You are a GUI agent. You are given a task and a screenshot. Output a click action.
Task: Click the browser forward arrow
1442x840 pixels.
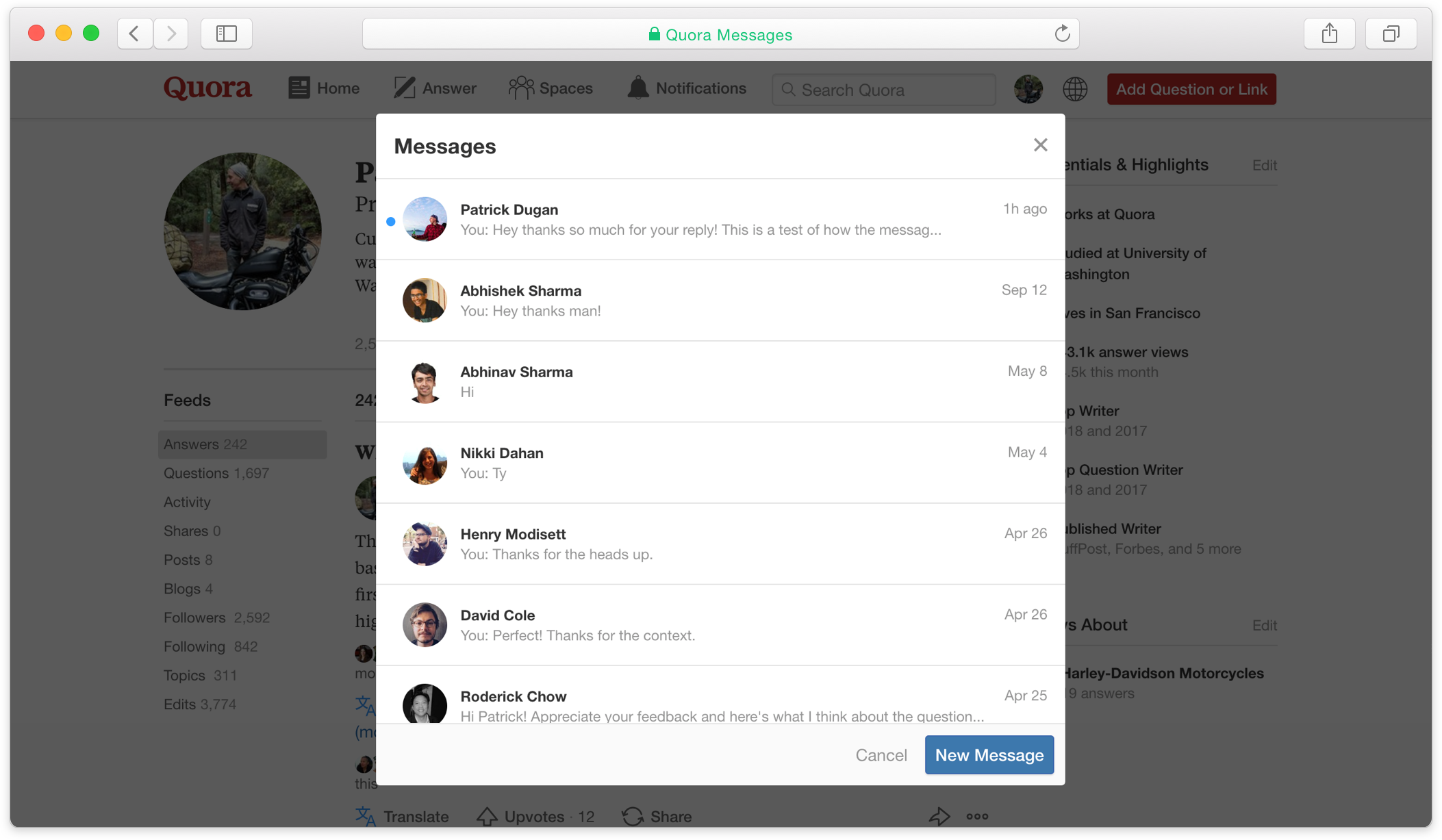click(171, 34)
